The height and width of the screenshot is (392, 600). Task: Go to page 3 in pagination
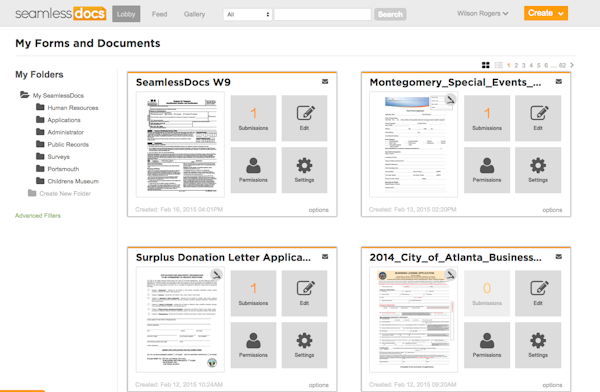pyautogui.click(x=523, y=65)
